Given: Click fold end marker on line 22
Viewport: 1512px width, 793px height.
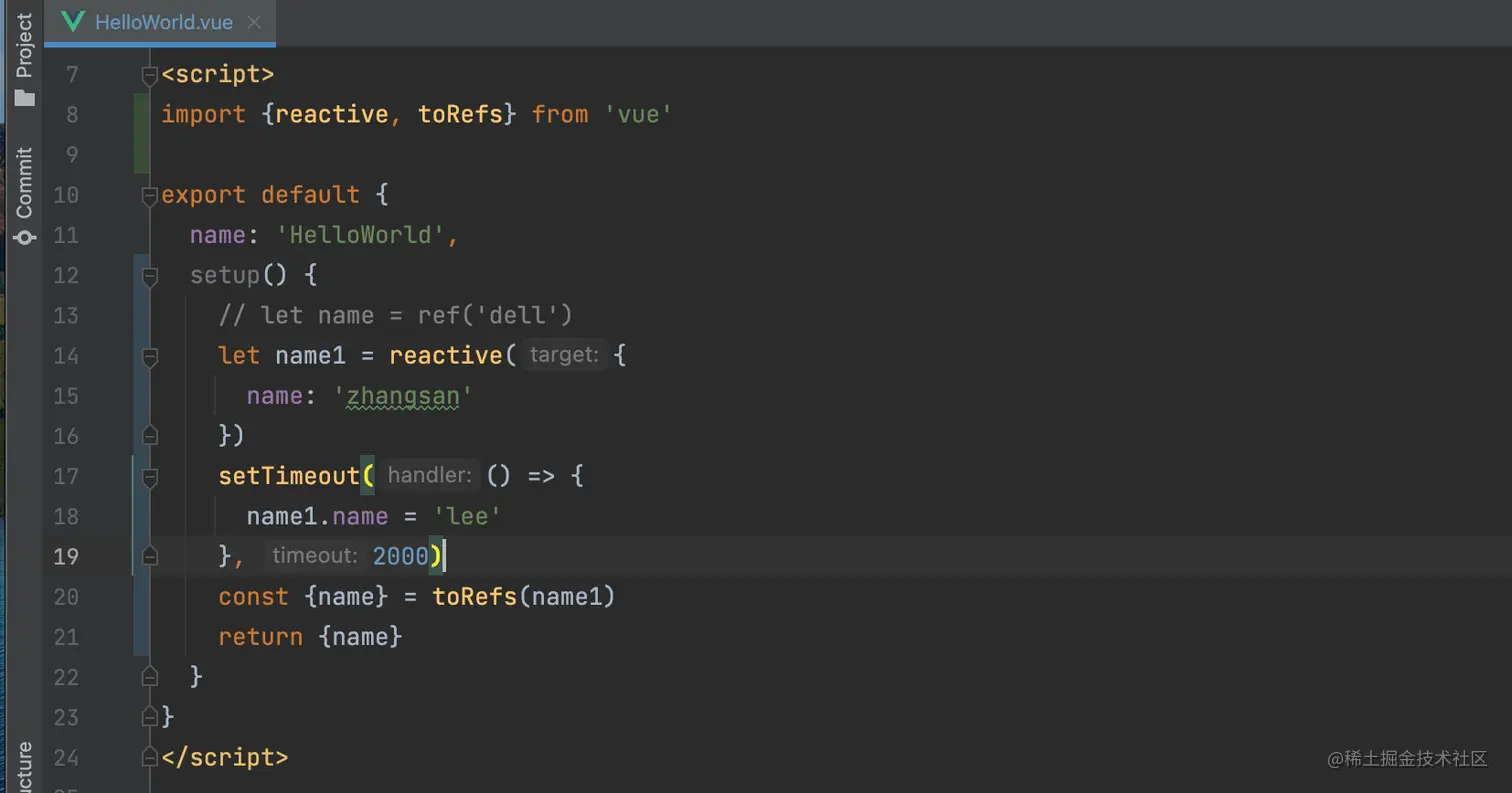Looking at the screenshot, I should pyautogui.click(x=150, y=676).
